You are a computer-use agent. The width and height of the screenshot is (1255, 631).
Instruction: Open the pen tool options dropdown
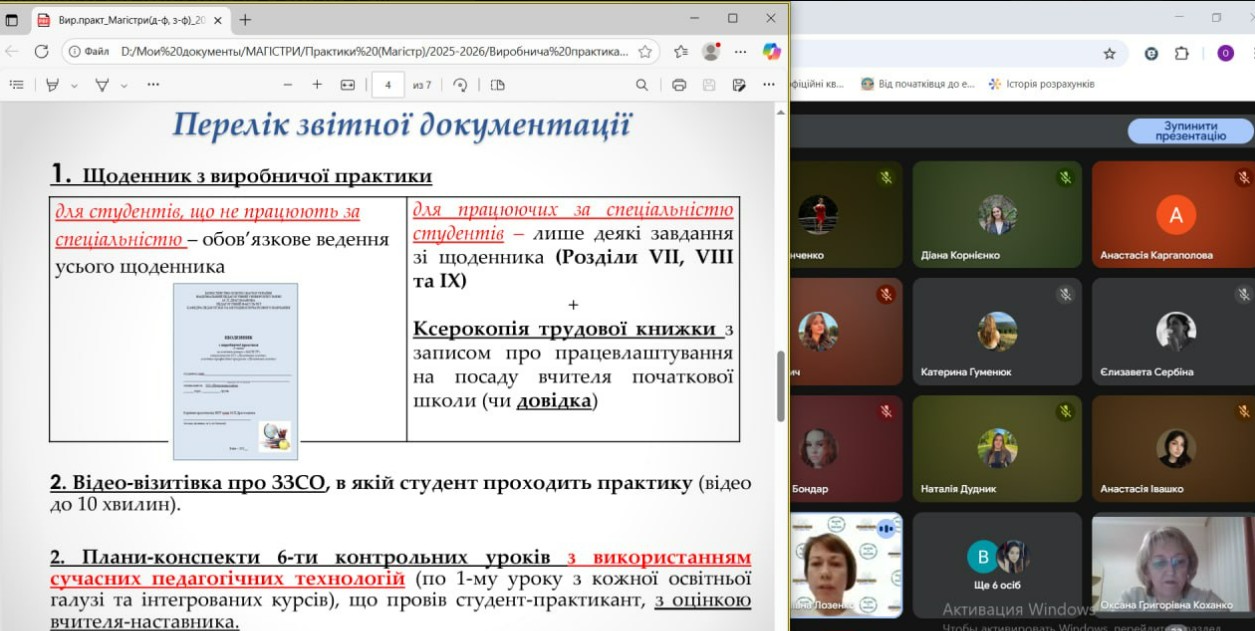pos(74,85)
